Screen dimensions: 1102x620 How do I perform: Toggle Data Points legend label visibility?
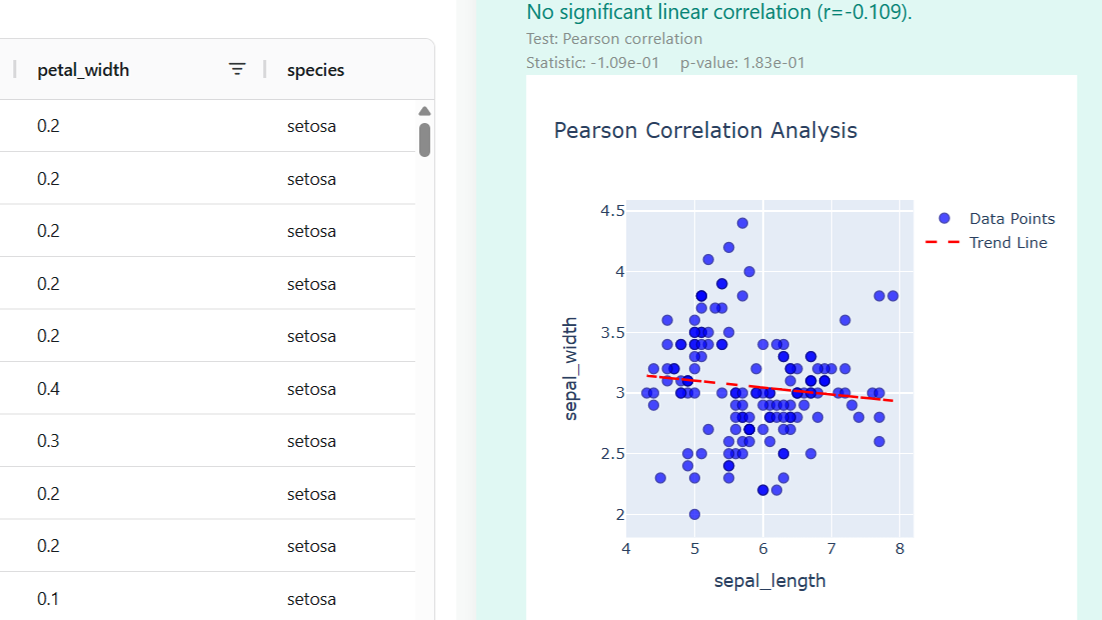click(1011, 218)
